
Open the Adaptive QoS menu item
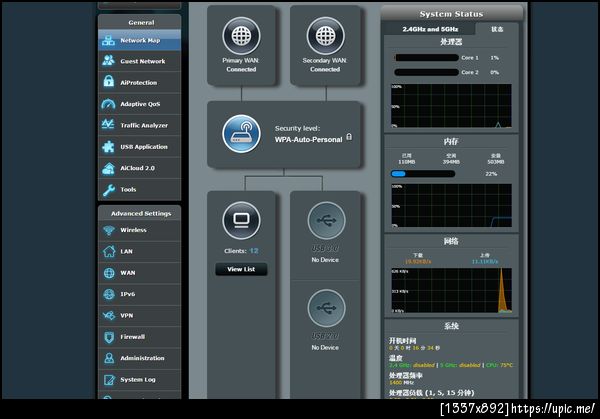(139, 104)
